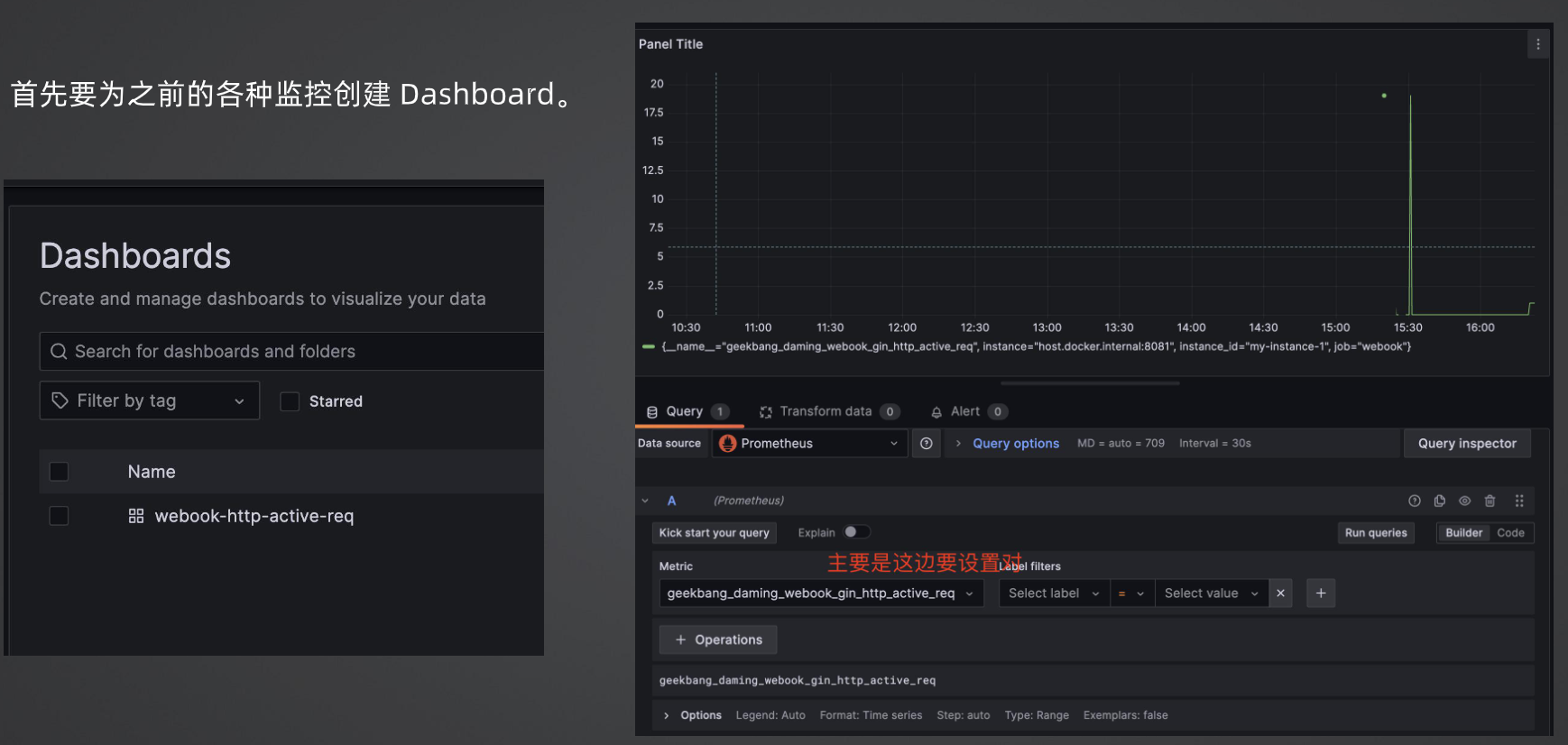The width and height of the screenshot is (1568, 745).
Task: Click the Panel Title heading
Action: click(670, 44)
